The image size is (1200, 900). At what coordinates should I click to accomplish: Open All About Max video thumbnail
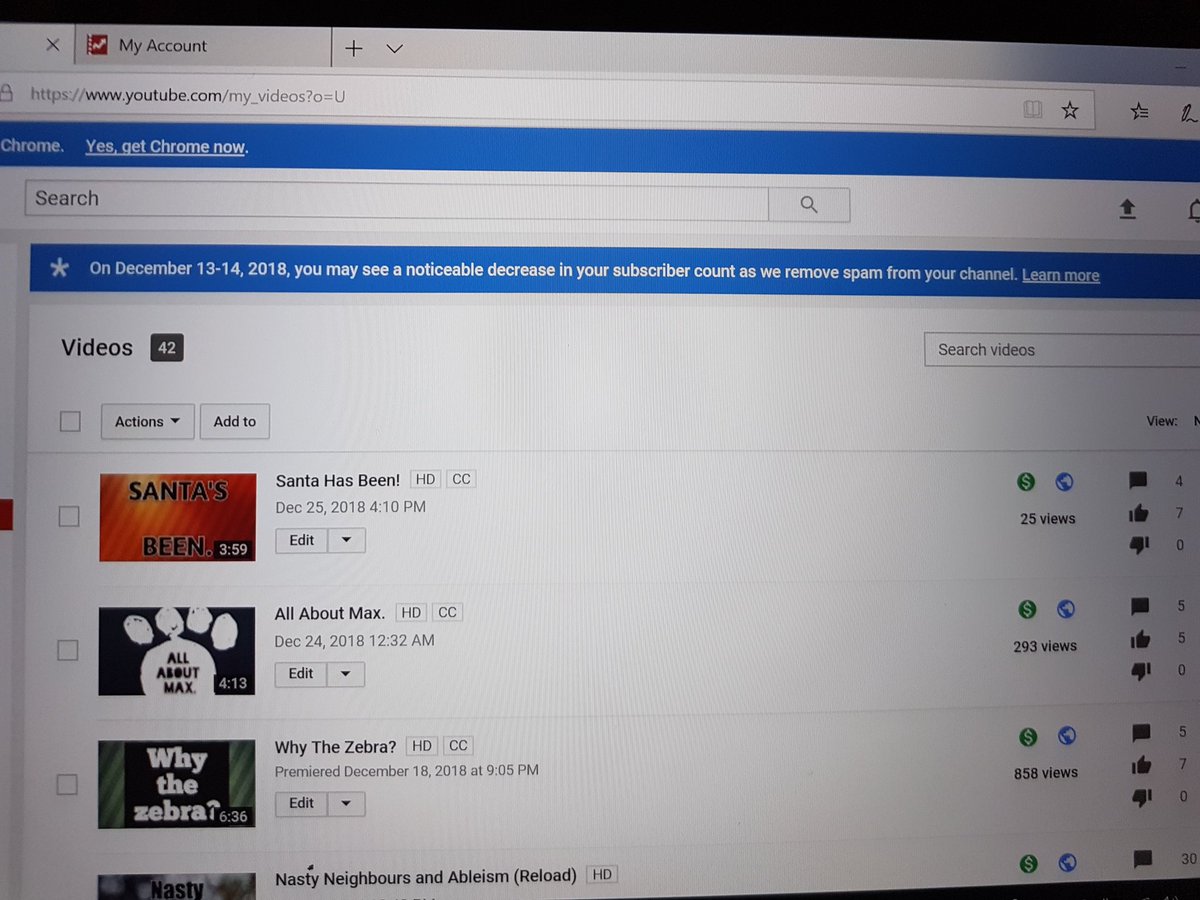pos(177,651)
